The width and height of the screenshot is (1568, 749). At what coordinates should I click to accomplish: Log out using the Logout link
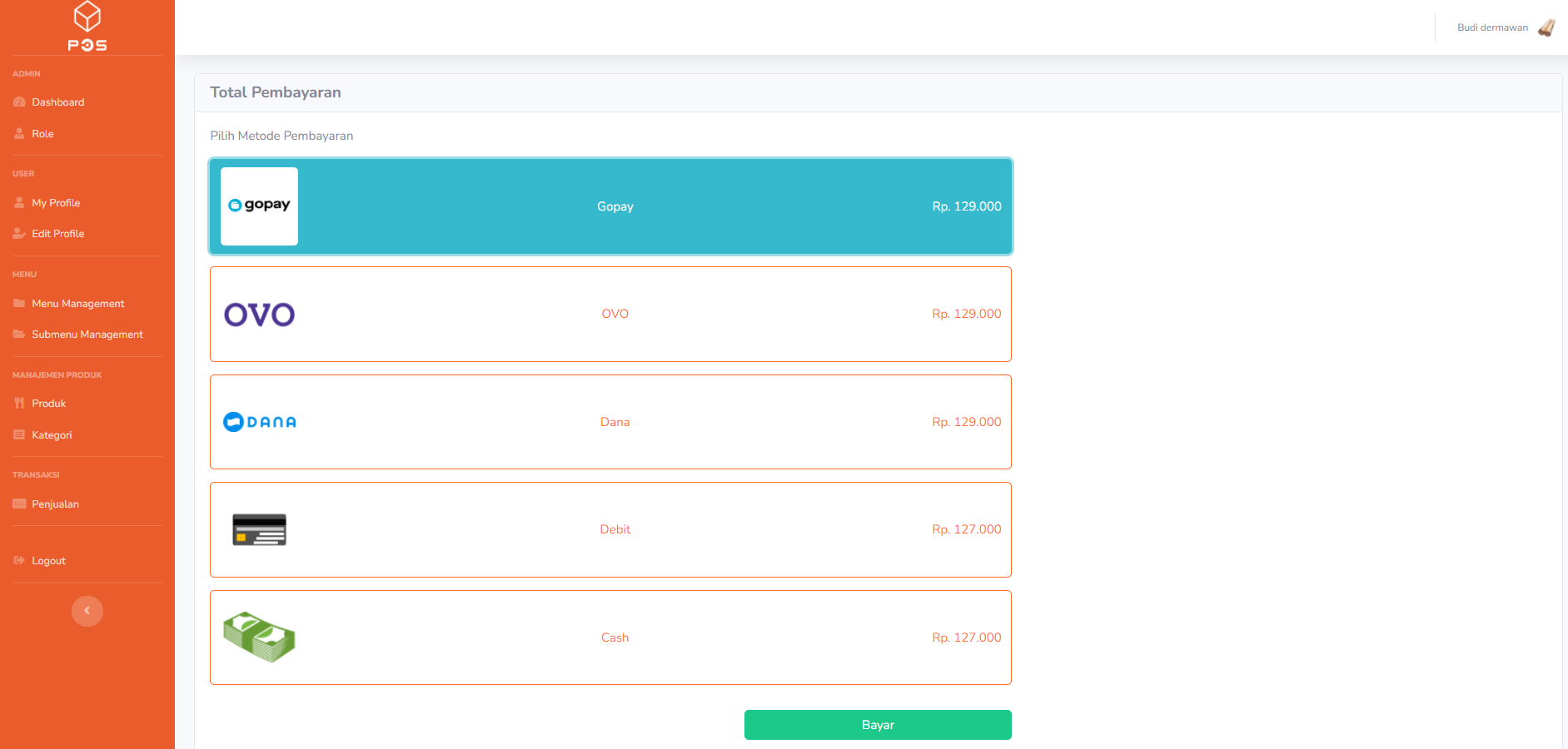[x=48, y=561]
